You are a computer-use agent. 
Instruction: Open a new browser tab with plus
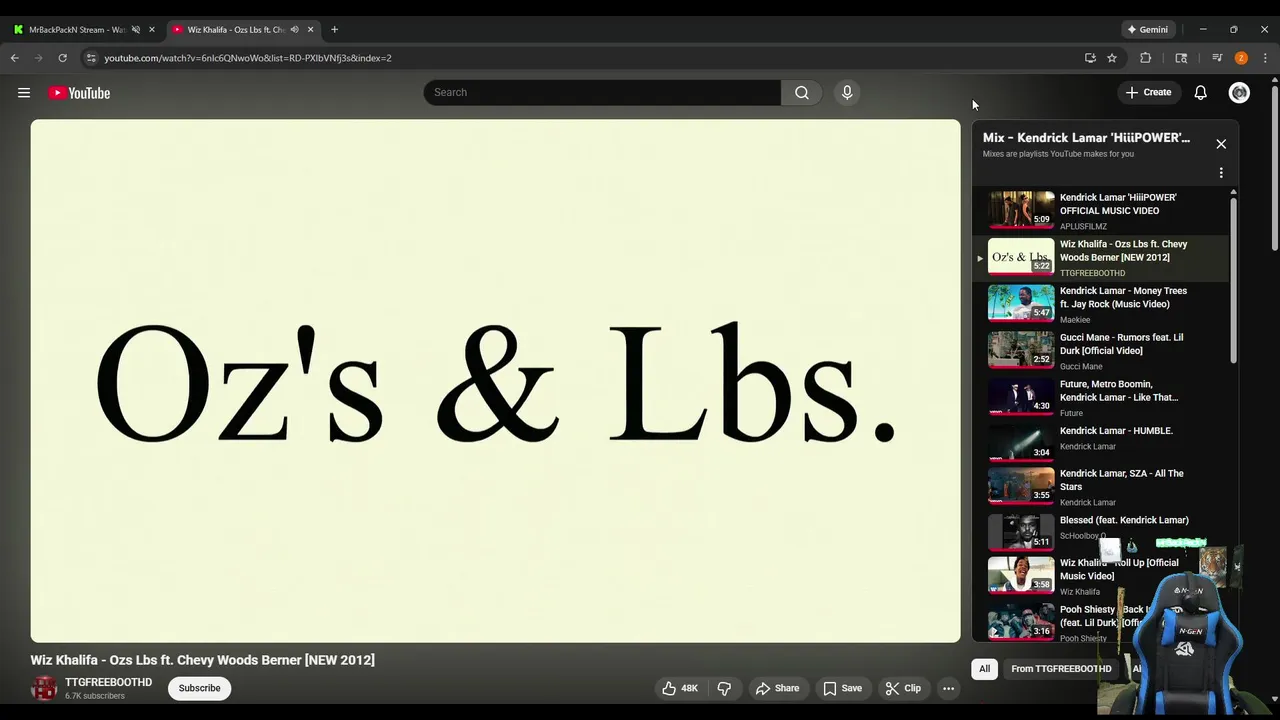[x=334, y=30]
